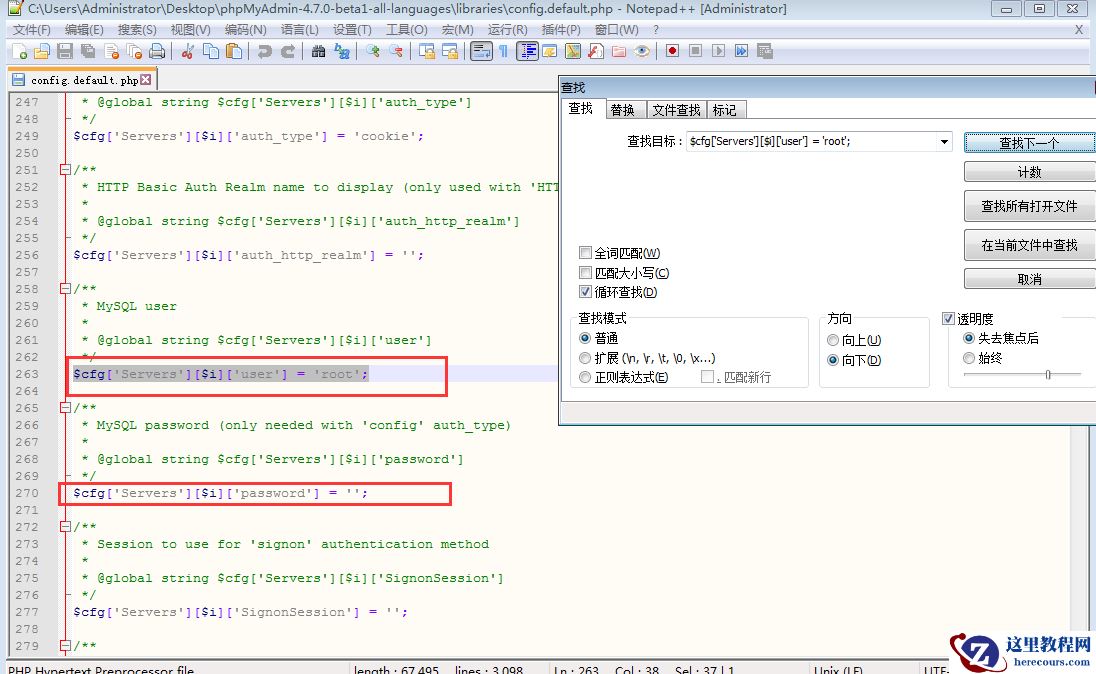The height and width of the screenshot is (674, 1096).
Task: Enable the 匹配大小写 checkbox
Action: click(x=586, y=273)
